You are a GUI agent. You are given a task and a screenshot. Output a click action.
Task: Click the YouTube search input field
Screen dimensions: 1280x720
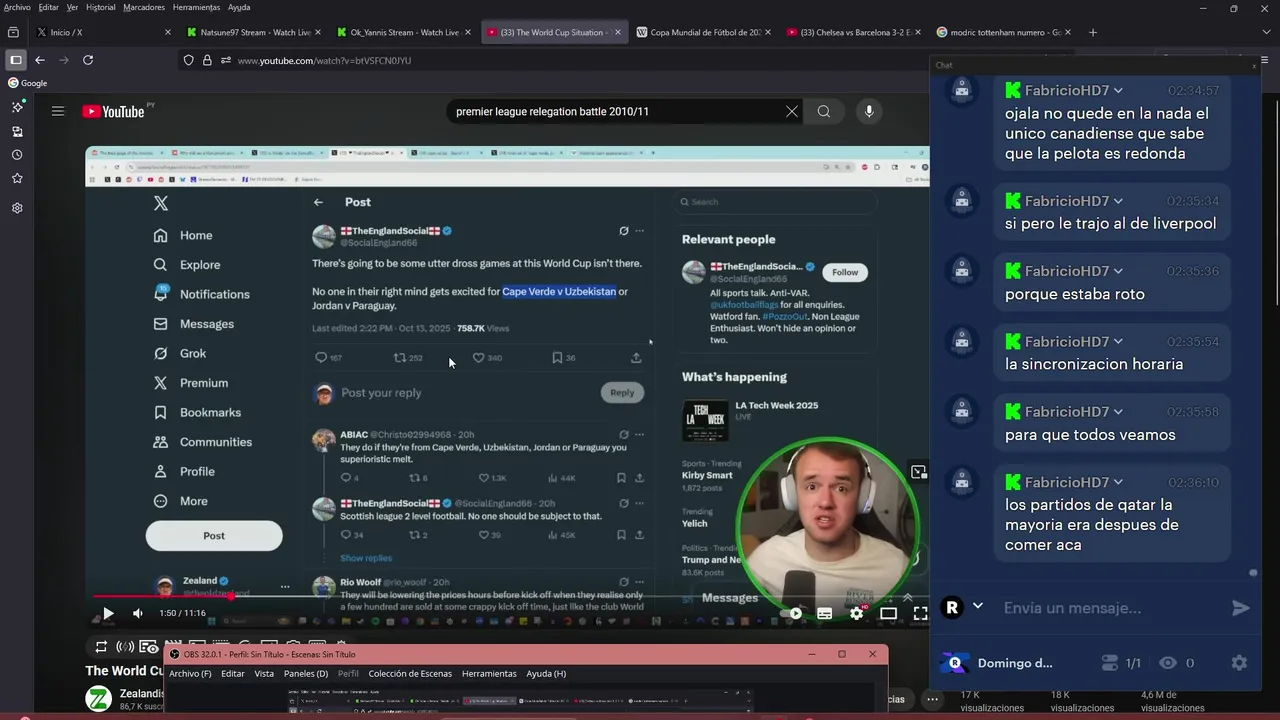tap(615, 111)
